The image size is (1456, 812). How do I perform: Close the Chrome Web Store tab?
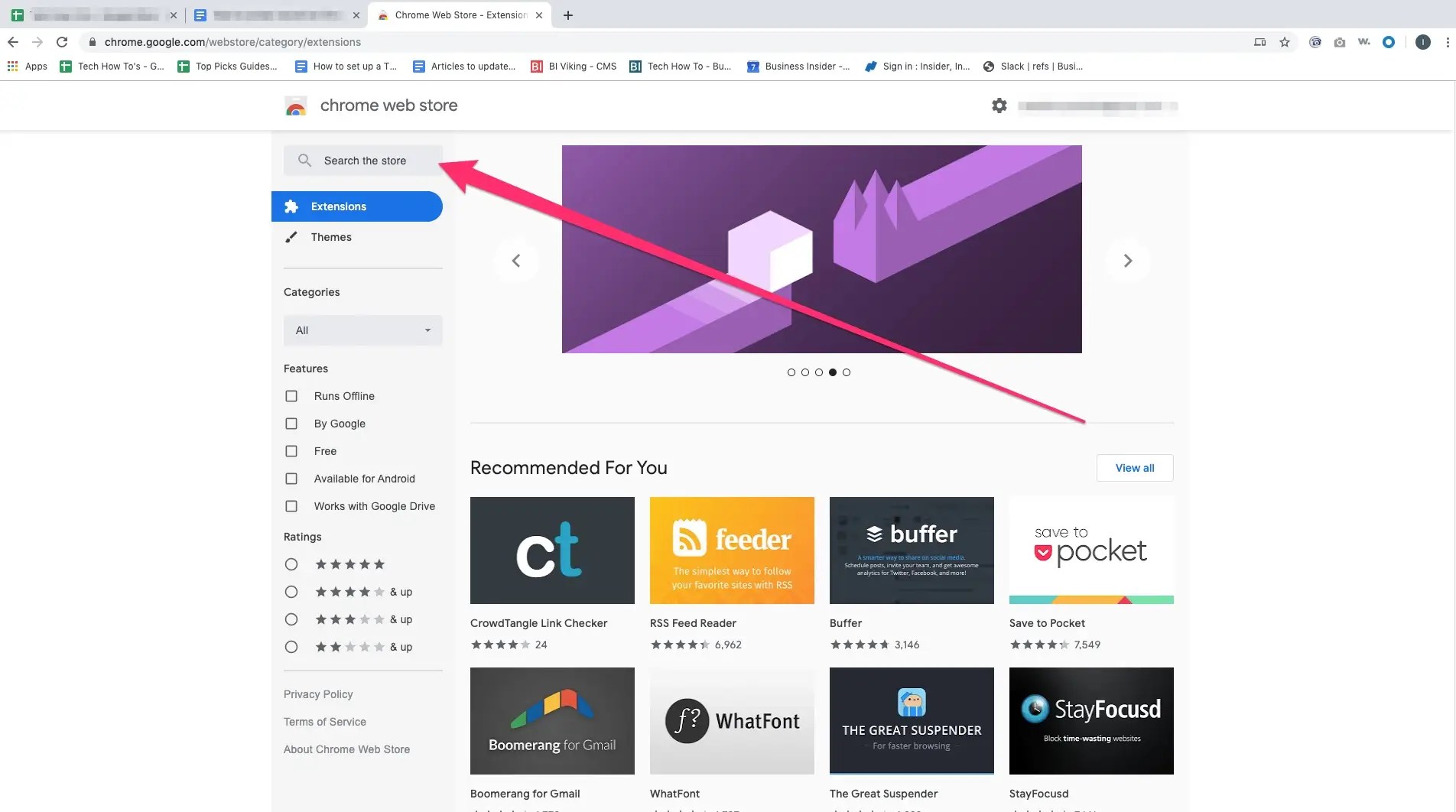pyautogui.click(x=539, y=15)
